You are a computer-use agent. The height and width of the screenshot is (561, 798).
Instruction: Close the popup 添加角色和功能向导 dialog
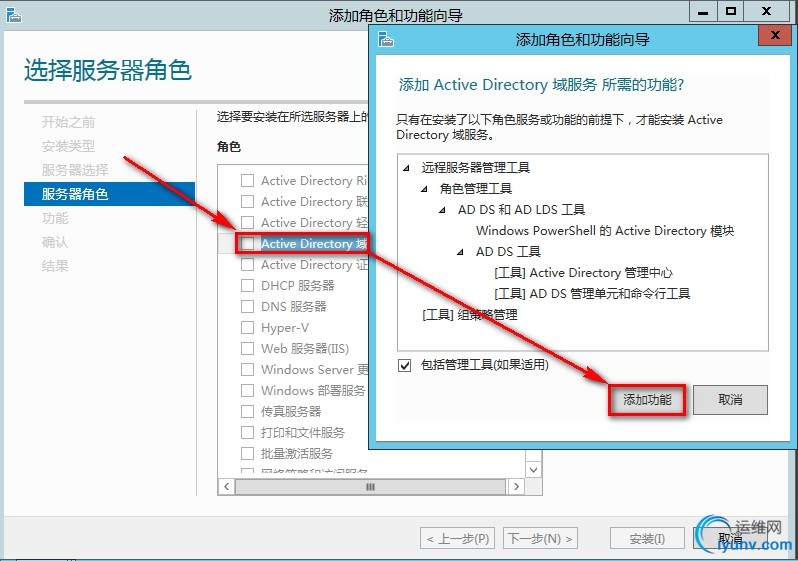(x=775, y=36)
